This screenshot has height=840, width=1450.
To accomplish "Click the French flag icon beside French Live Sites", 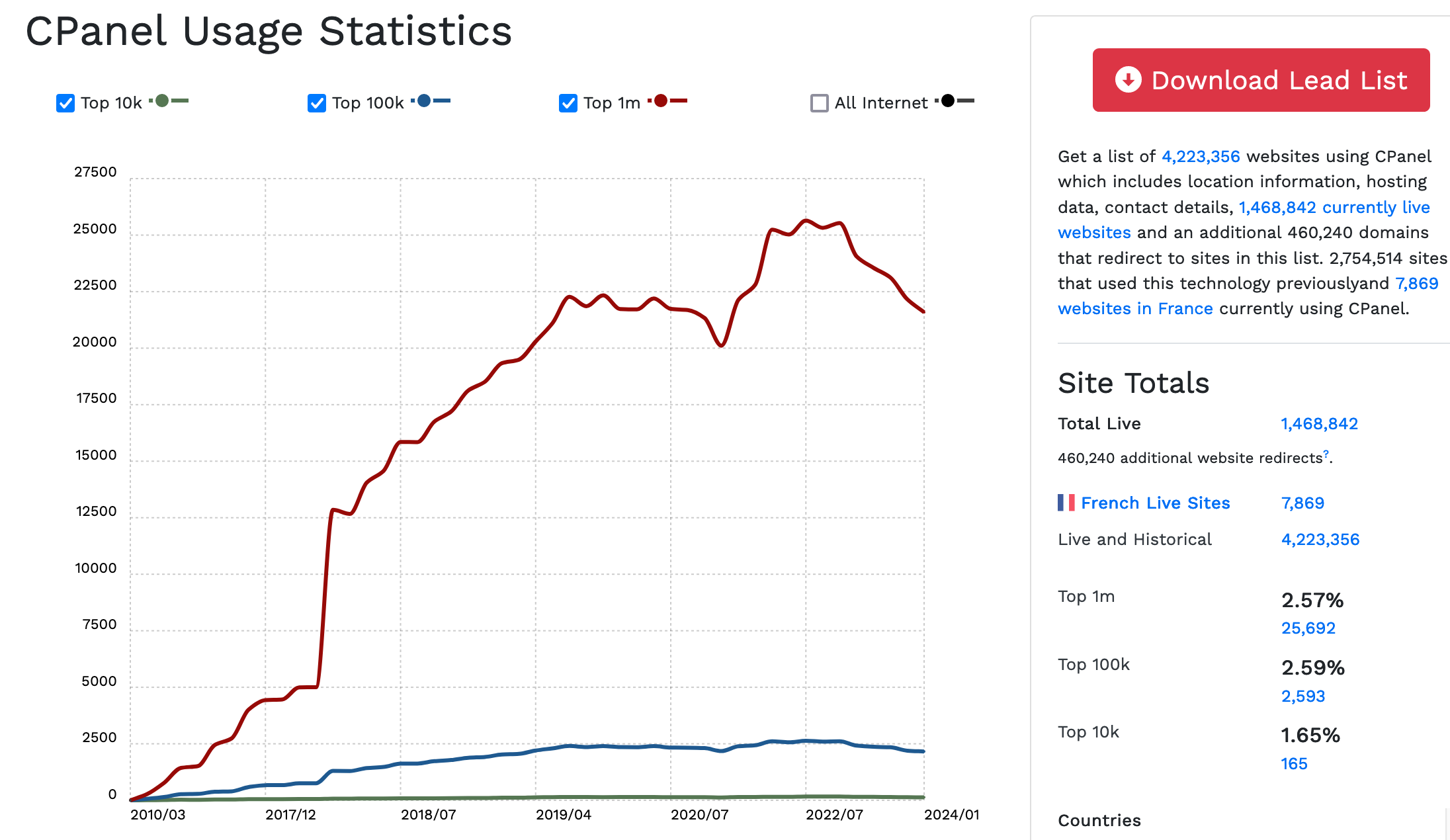I will pyautogui.click(x=1066, y=502).
